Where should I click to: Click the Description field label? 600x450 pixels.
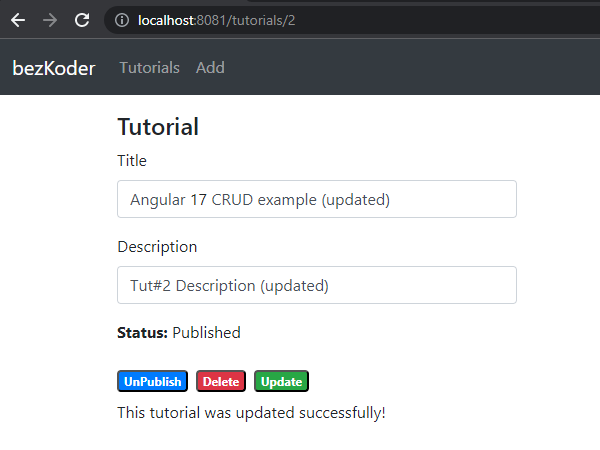pyautogui.click(x=157, y=247)
